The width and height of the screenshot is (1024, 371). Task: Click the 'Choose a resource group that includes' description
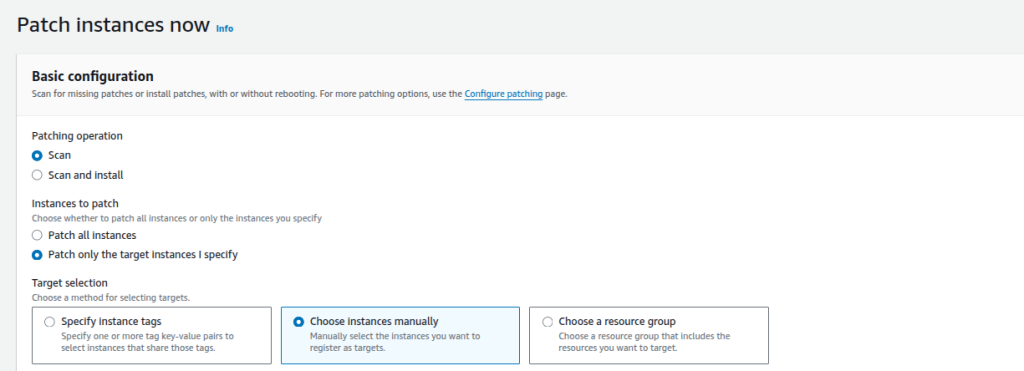coord(645,342)
